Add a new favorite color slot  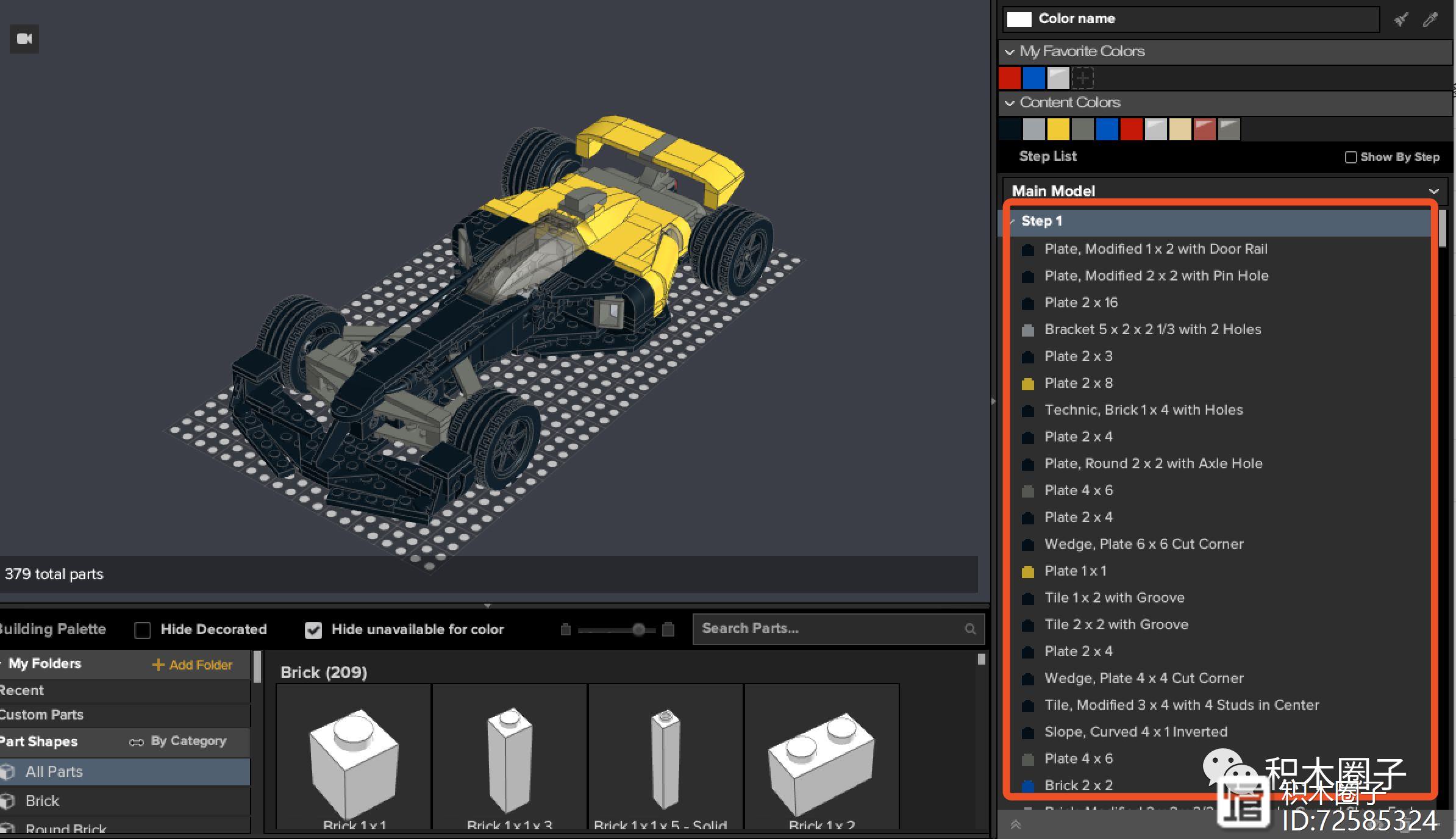(1082, 78)
